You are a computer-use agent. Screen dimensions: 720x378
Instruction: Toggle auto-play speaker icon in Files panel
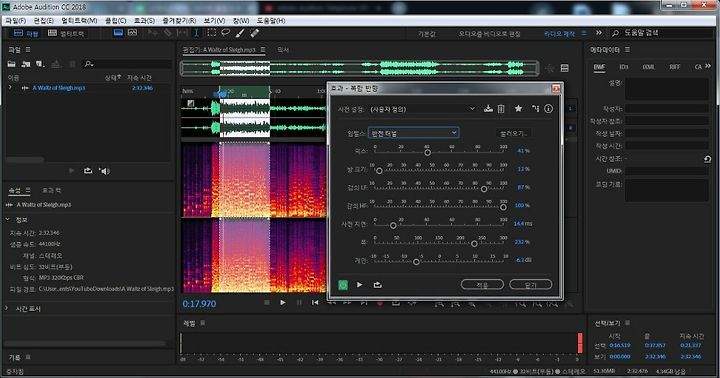pyautogui.click(x=105, y=171)
